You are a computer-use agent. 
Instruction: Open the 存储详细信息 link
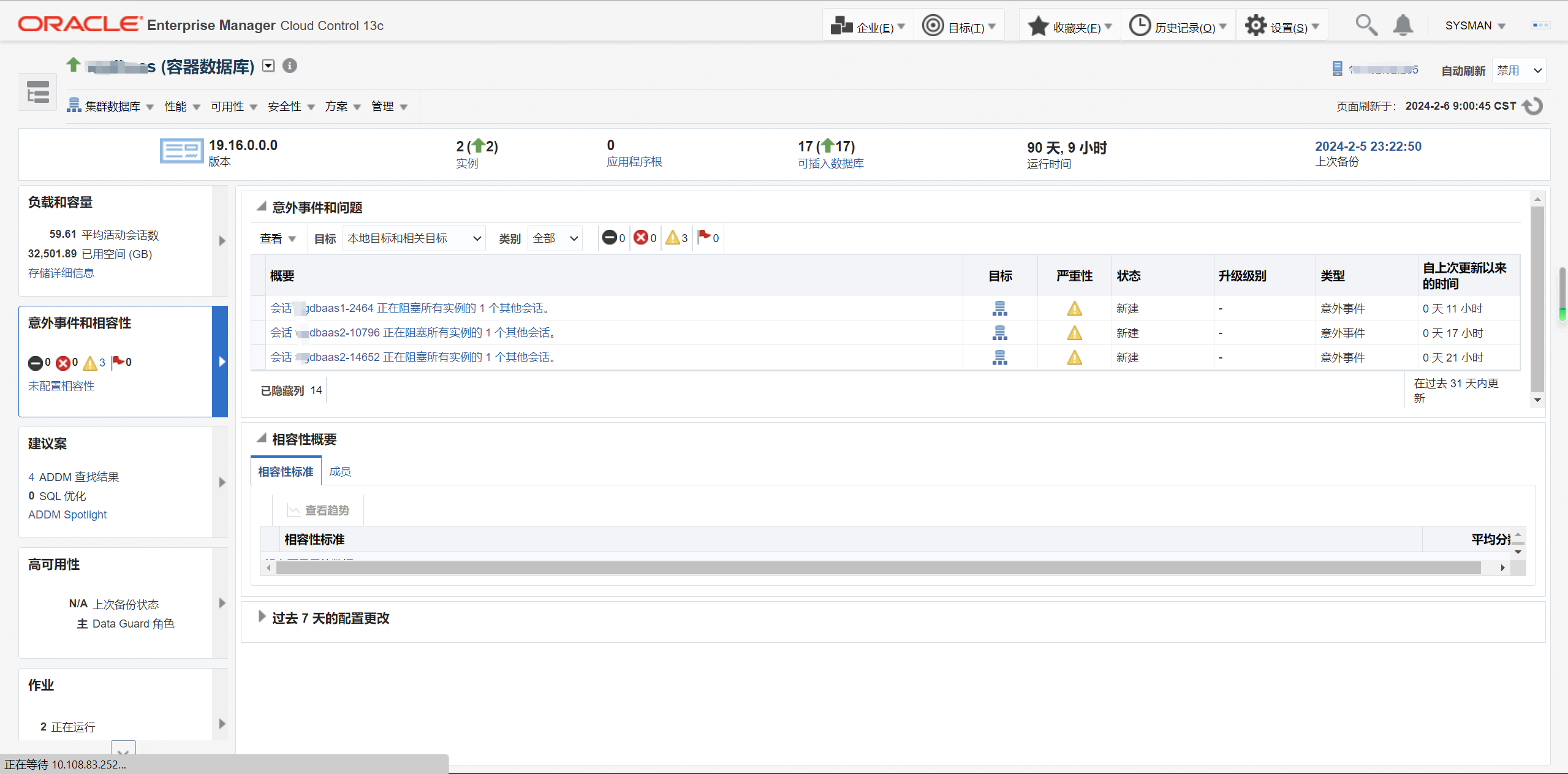(x=61, y=273)
